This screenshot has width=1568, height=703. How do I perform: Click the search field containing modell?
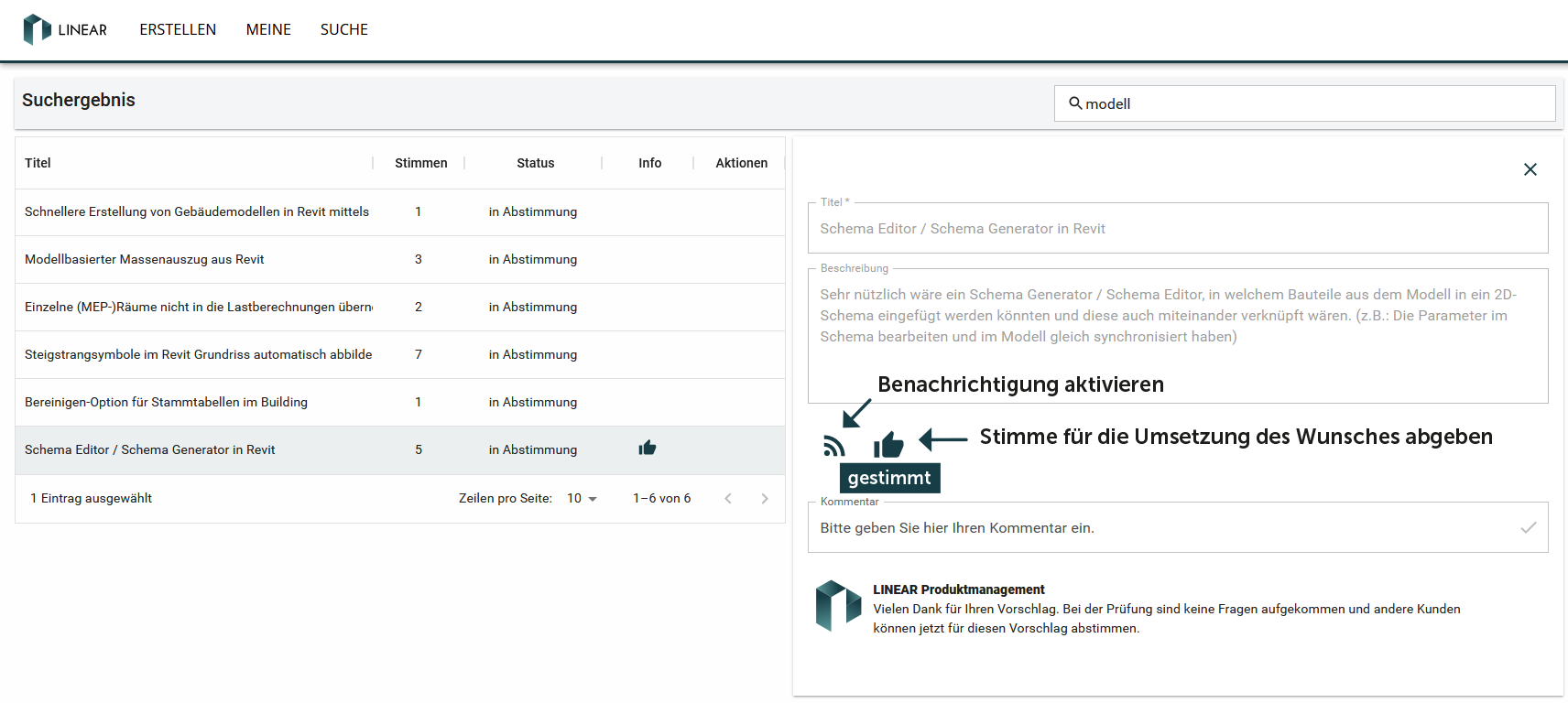(x=1310, y=104)
